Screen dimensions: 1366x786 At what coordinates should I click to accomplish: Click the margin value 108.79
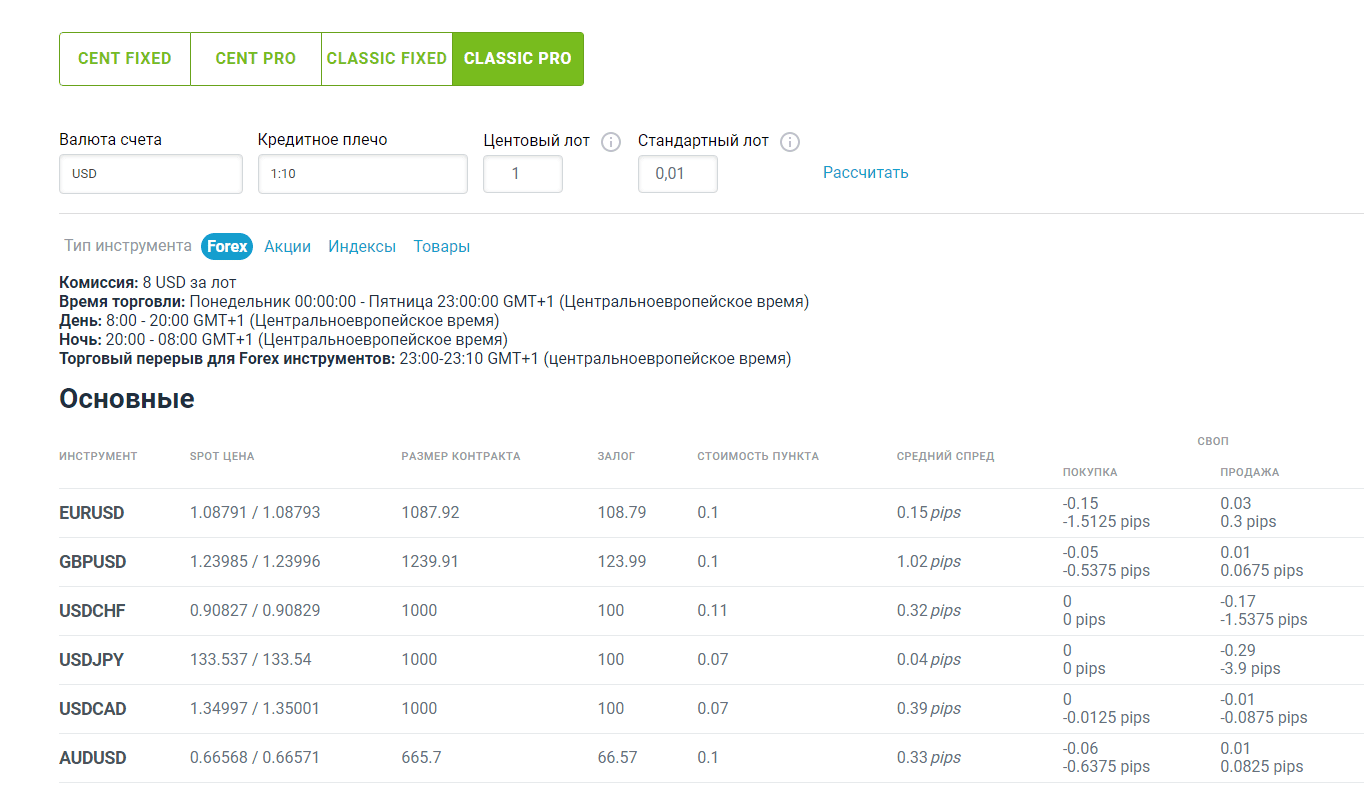(x=622, y=513)
